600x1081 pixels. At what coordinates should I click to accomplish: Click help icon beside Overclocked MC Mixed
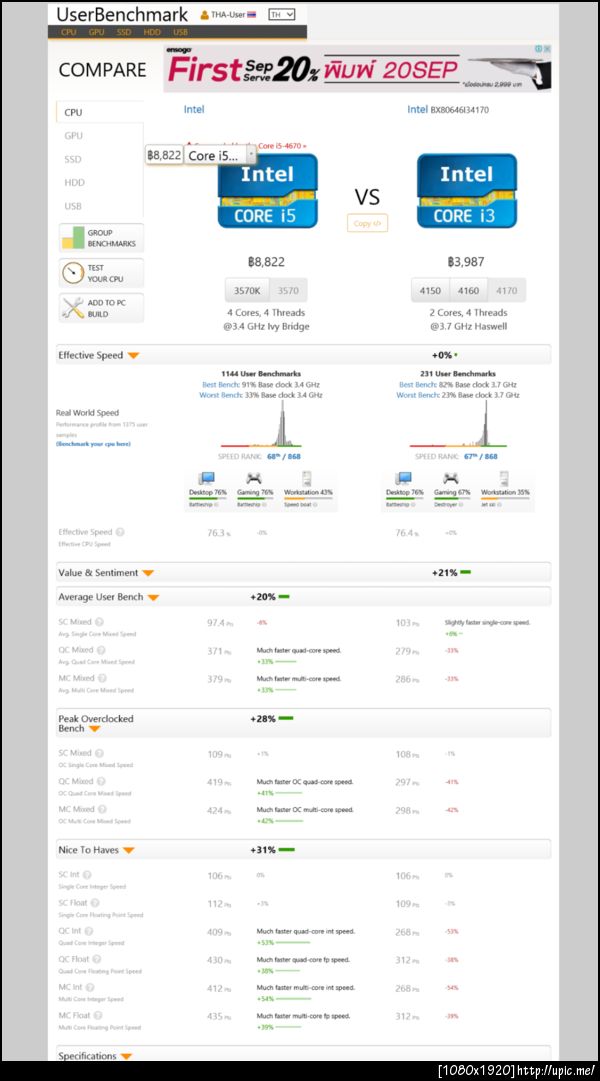[103, 809]
